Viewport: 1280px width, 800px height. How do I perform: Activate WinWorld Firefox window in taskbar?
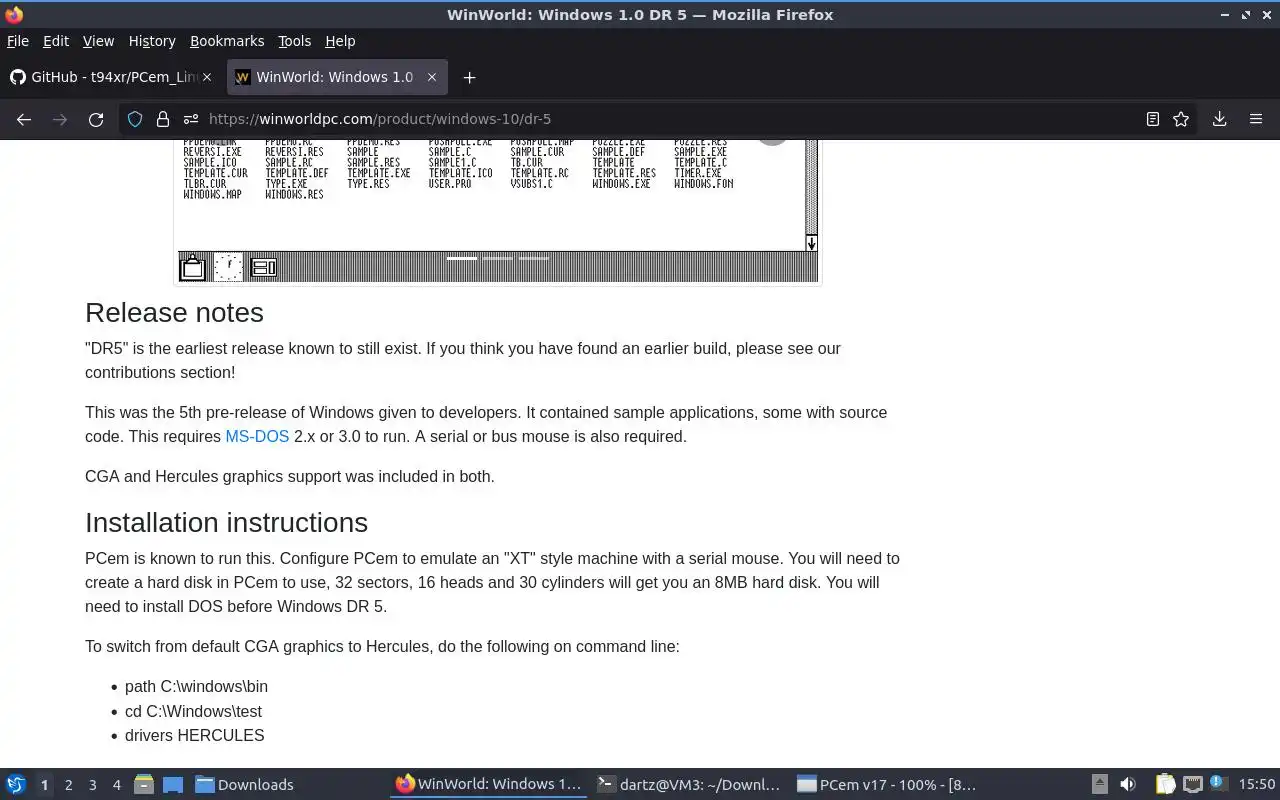tap(488, 784)
